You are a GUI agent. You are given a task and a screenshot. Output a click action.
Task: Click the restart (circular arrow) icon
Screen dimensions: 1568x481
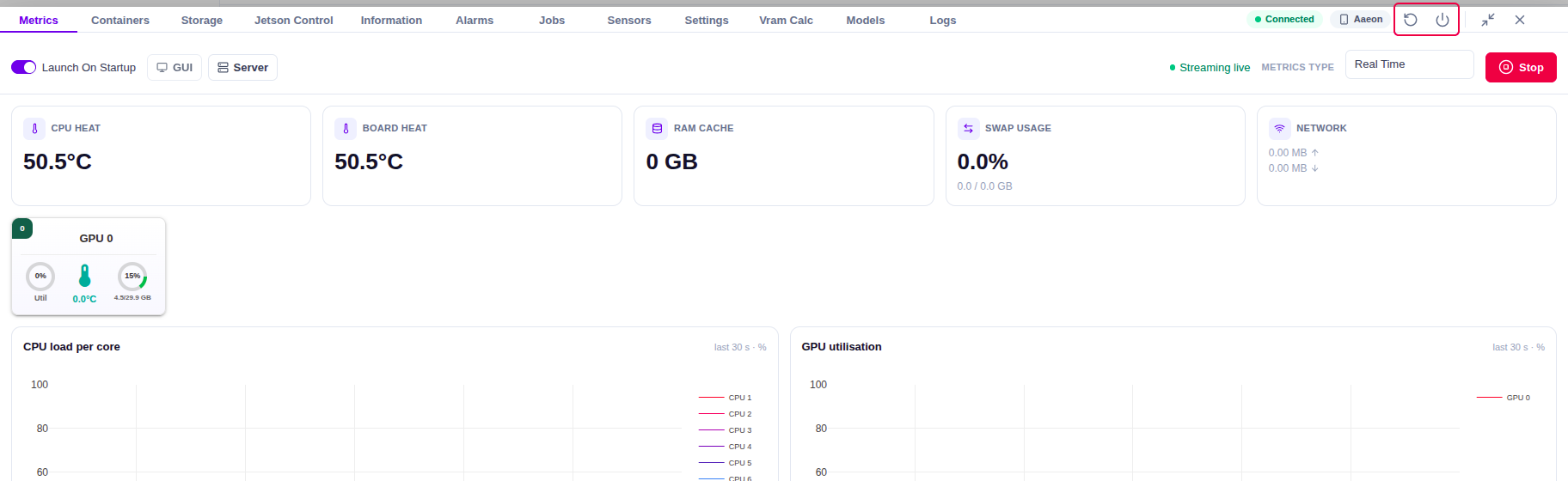point(1411,20)
